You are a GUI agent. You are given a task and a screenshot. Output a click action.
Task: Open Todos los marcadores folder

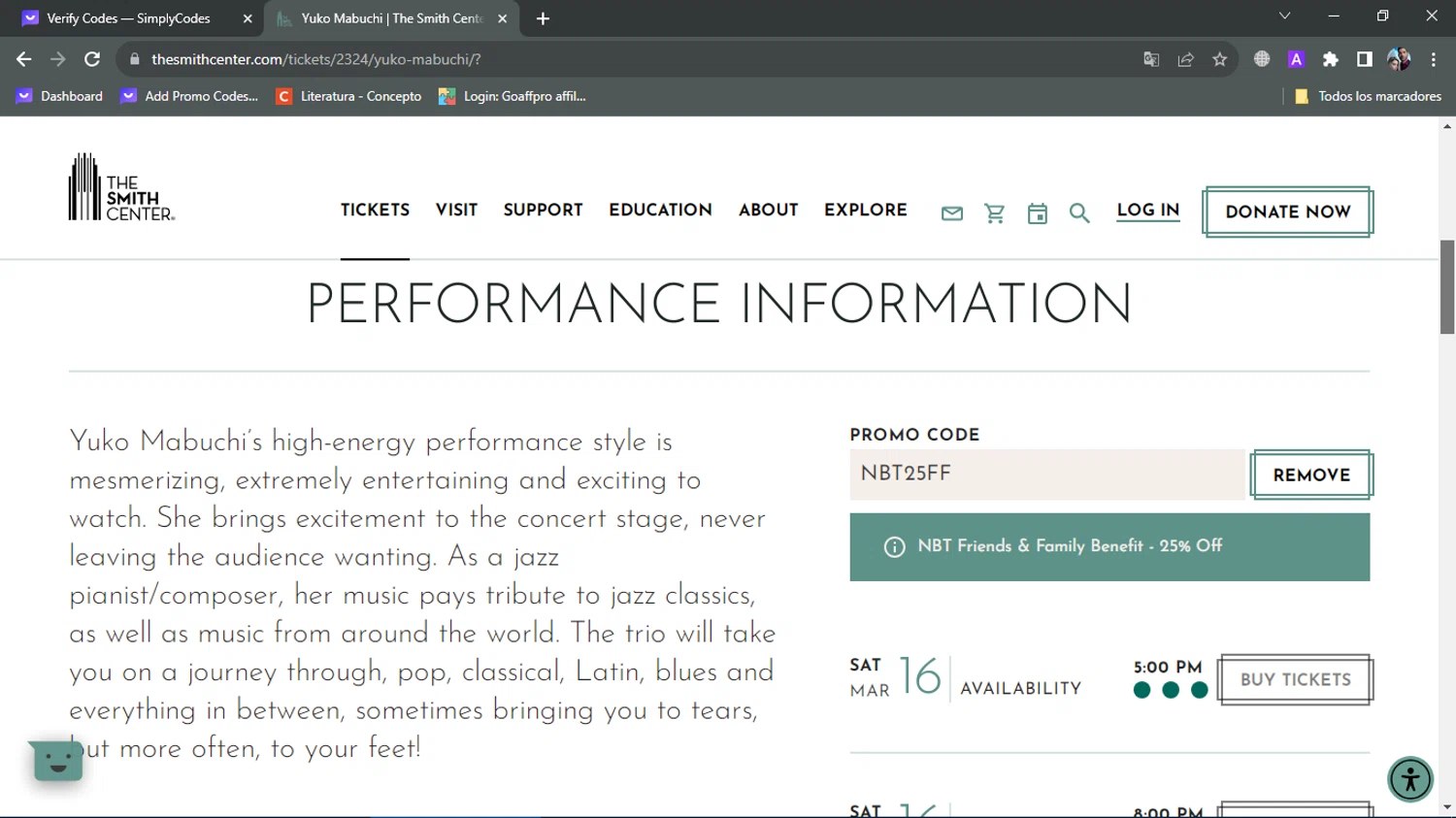1368,96
